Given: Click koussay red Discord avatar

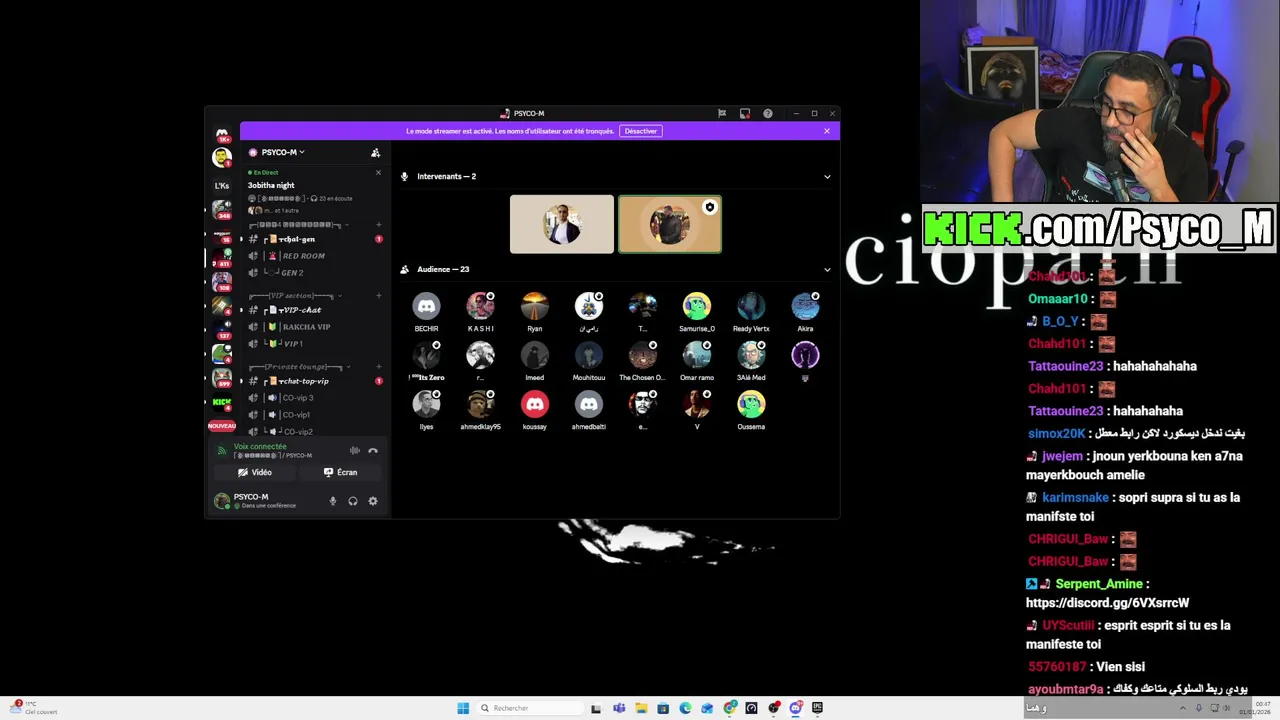Looking at the screenshot, I should (x=535, y=404).
